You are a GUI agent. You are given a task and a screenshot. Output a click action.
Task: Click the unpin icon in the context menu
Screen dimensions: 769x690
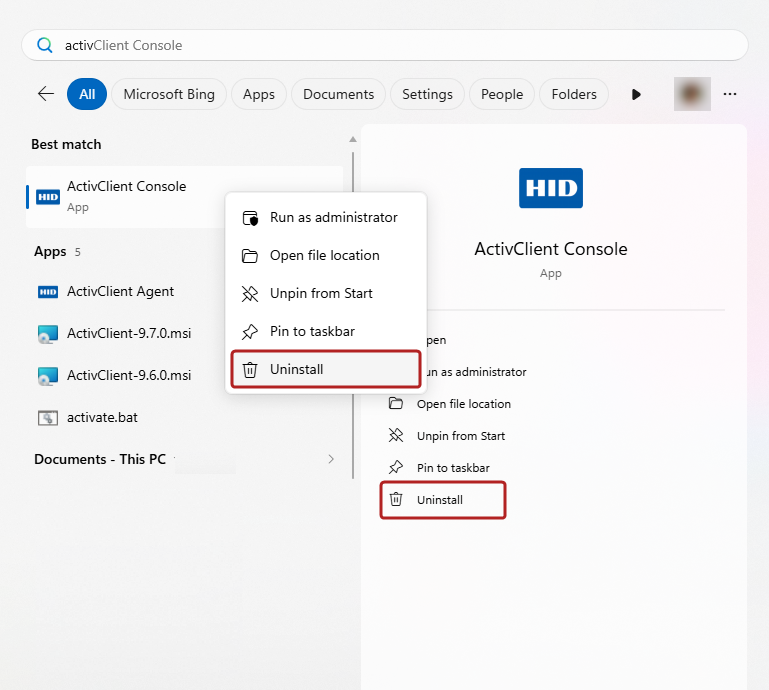[250, 293]
